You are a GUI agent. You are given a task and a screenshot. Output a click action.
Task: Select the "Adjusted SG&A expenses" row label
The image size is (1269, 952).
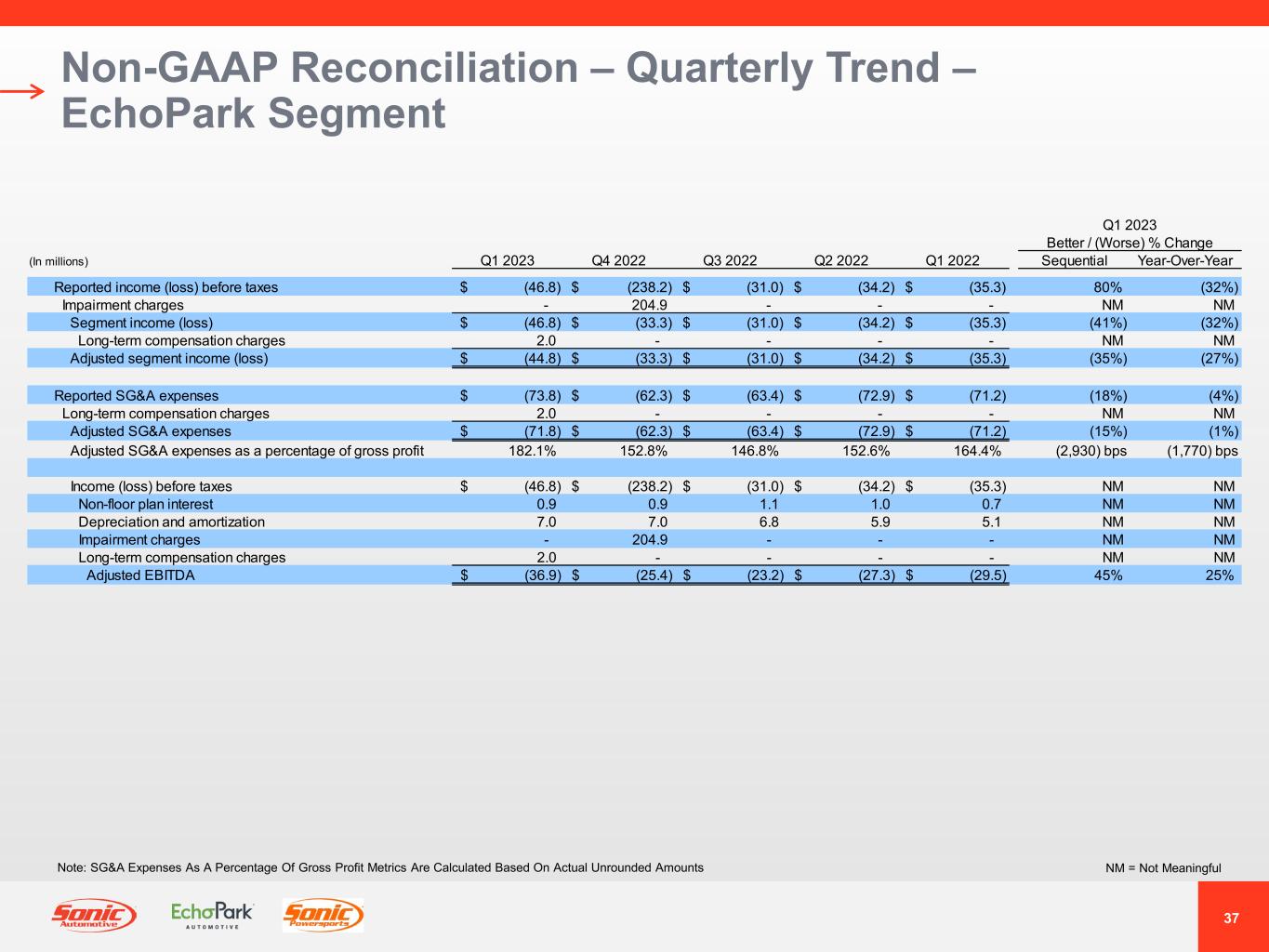coord(151,431)
